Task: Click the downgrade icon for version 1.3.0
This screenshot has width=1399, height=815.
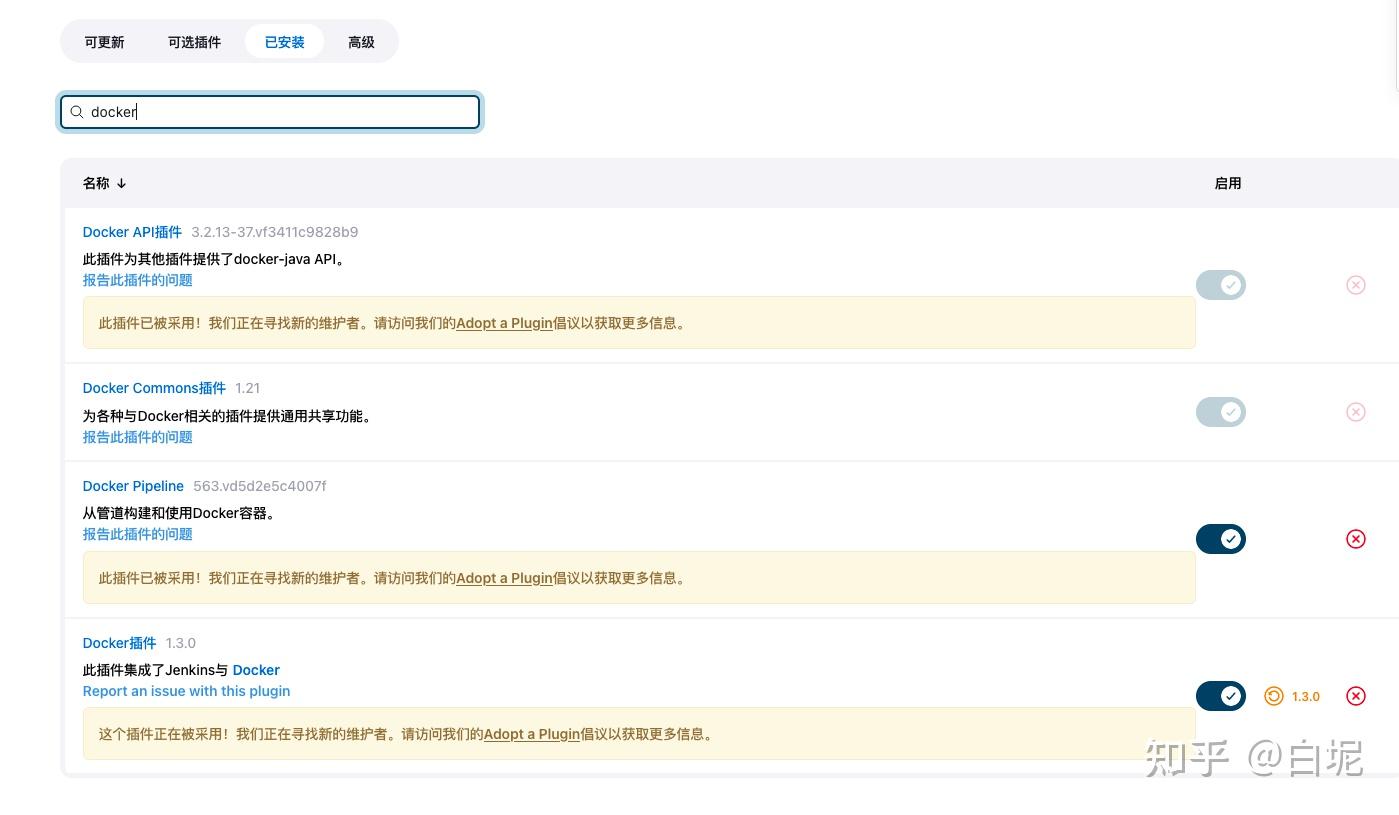Action: coord(1274,696)
